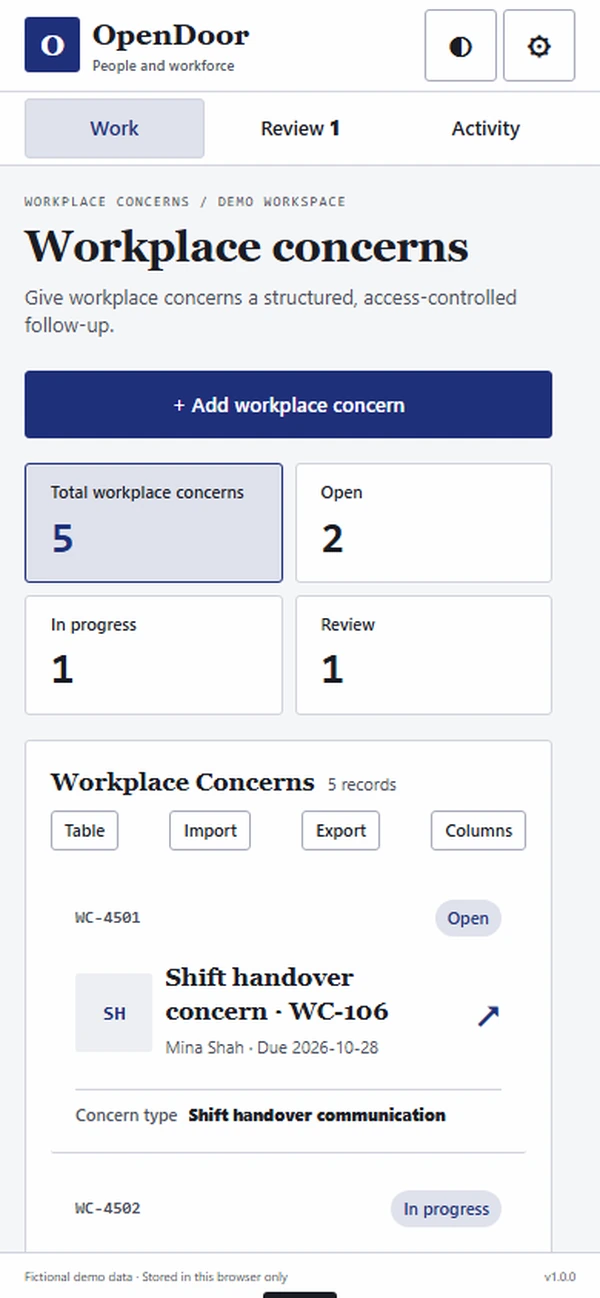Click the WC-4502 record ID
Screen dimensions: 600x1298
pyautogui.click(x=108, y=1208)
